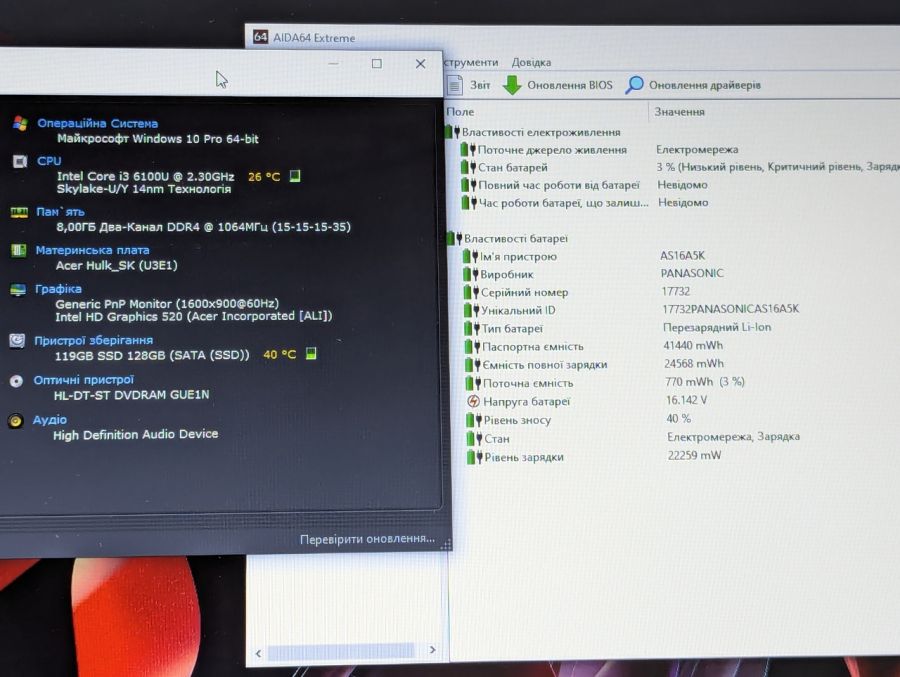Viewport: 900px width, 677px height.
Task: Click the Звіт report button
Action: tap(480, 85)
